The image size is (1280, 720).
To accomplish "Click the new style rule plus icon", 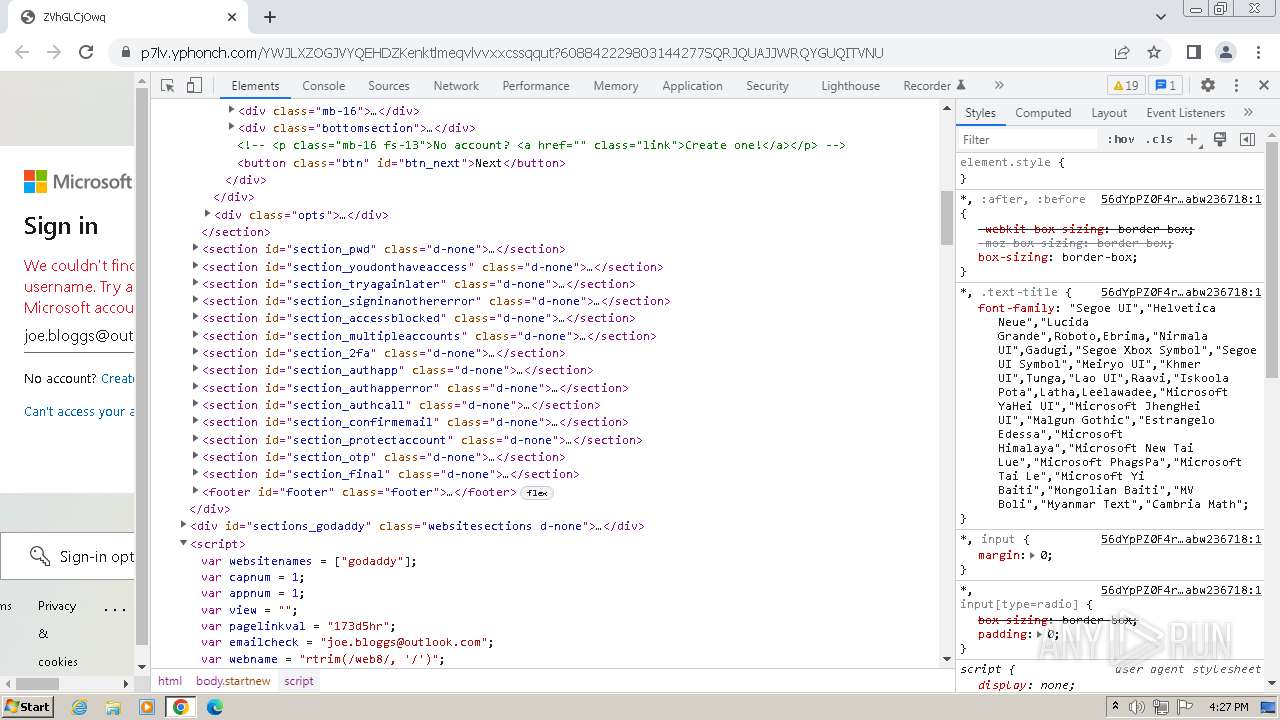I will pos(1192,139).
